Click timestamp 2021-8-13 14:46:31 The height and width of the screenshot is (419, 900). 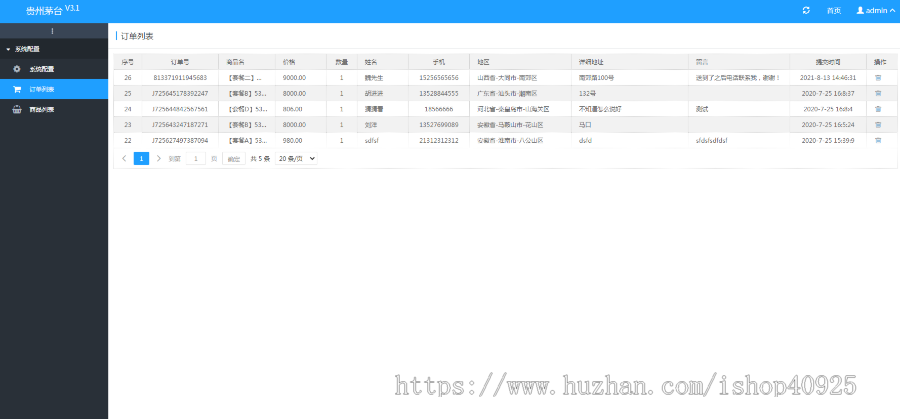[828, 77]
